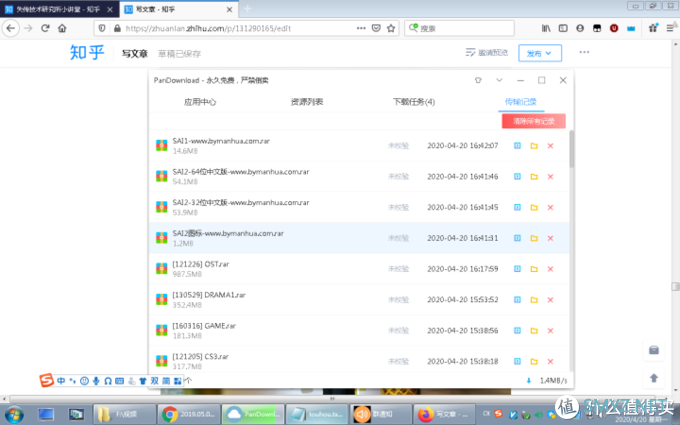
Task: Click Zhihu scroll-to-top arrow button
Action: coord(654,378)
